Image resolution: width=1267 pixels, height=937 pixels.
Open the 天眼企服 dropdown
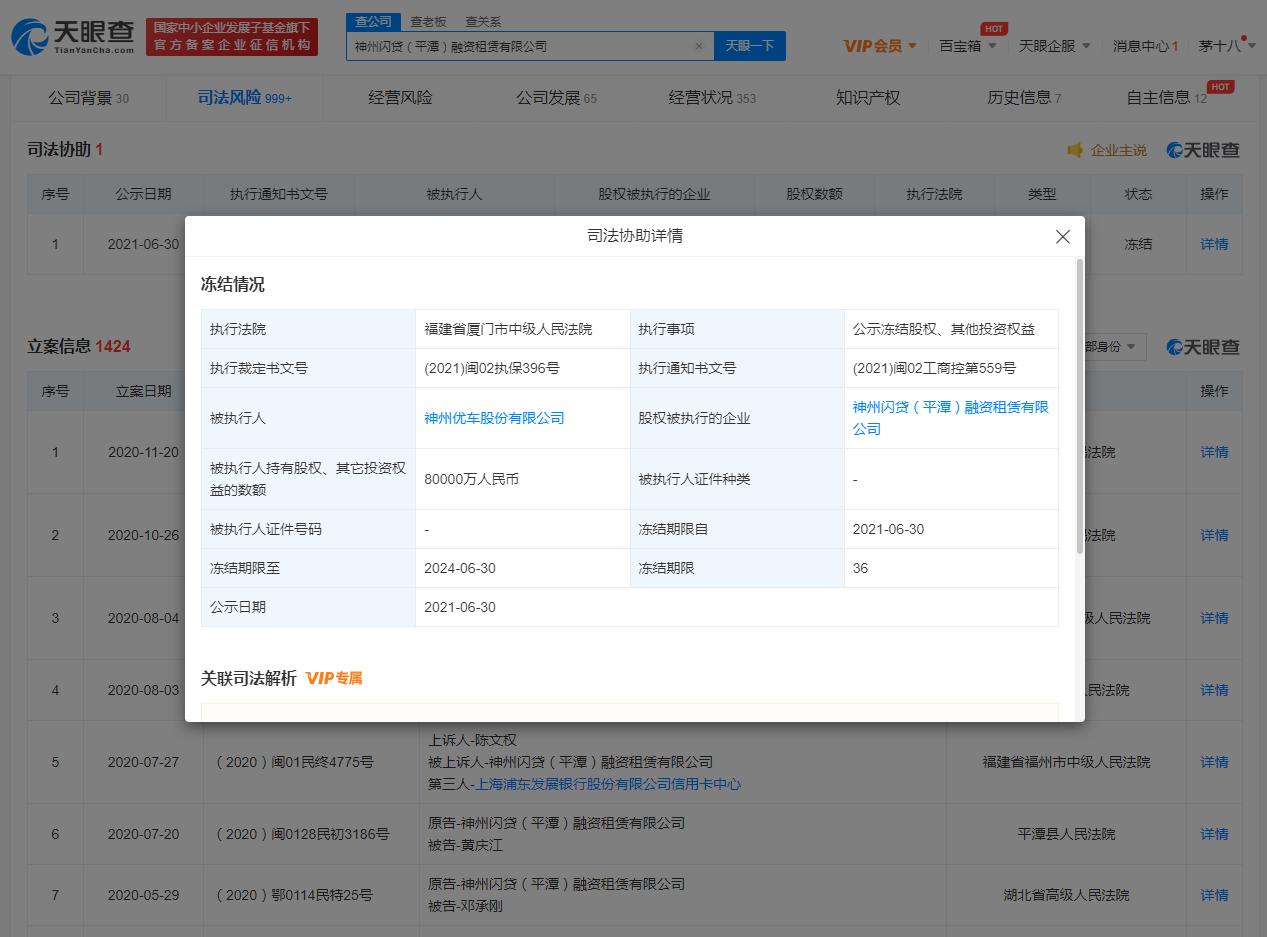pyautogui.click(x=1056, y=46)
